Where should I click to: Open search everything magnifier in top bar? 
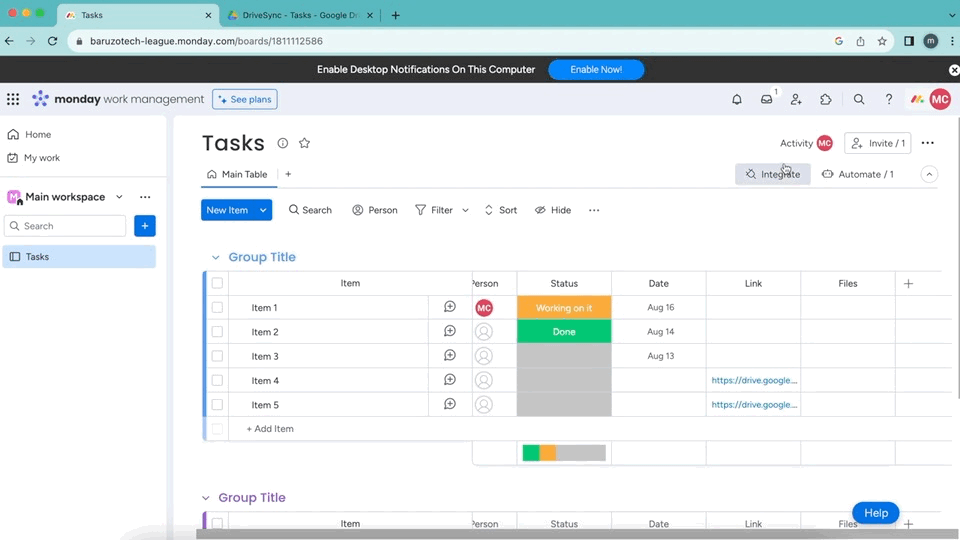(x=859, y=99)
